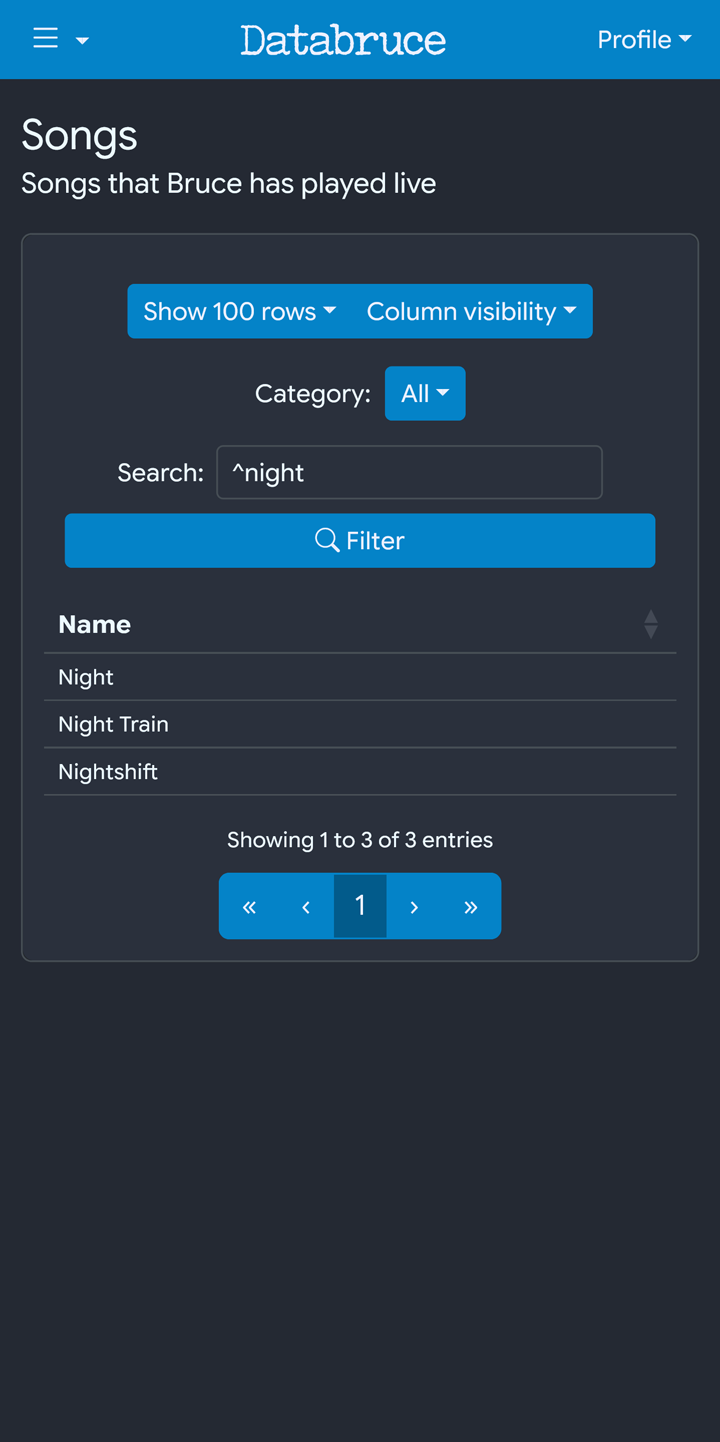Image resolution: width=720 pixels, height=1442 pixels.
Task: Expand the Category All dropdown
Action: coord(425,394)
